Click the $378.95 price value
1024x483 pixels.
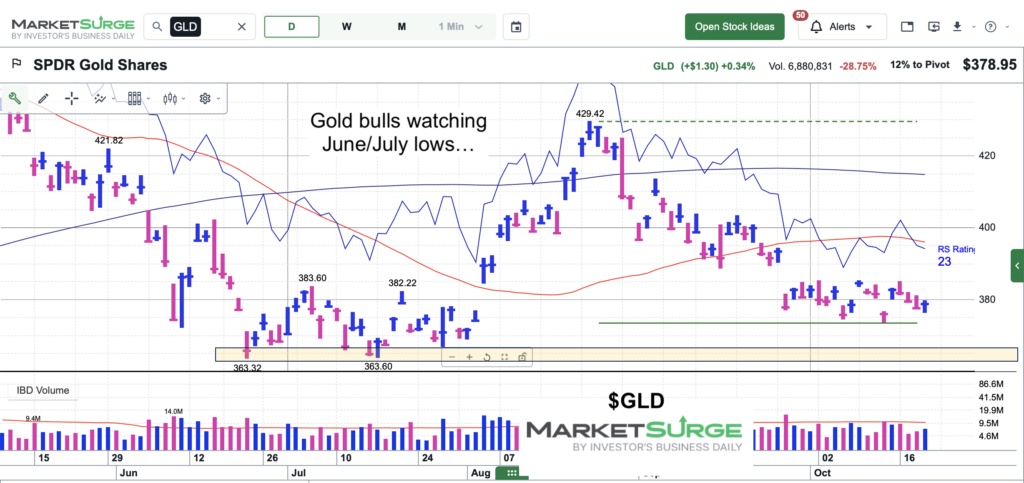989,65
